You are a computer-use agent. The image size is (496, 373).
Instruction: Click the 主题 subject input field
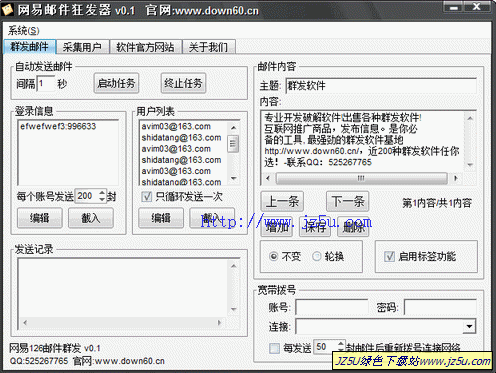point(381,86)
